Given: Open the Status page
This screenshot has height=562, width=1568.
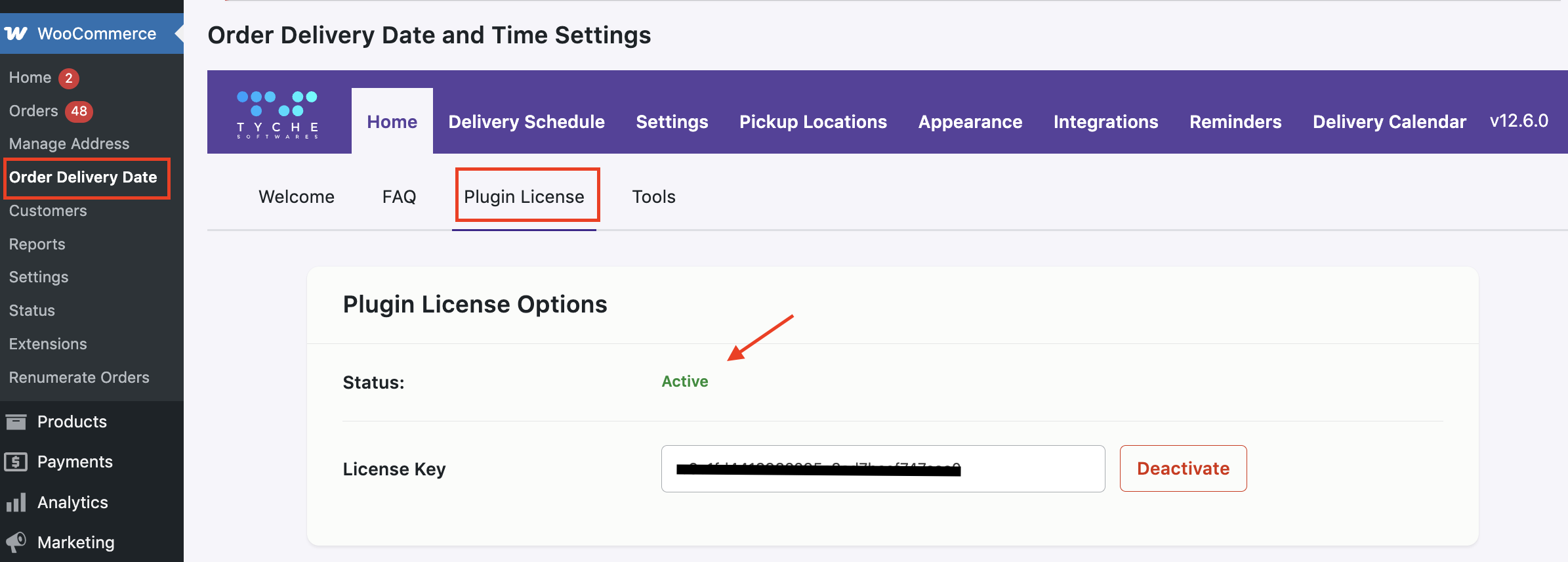Looking at the screenshot, I should click(x=32, y=311).
